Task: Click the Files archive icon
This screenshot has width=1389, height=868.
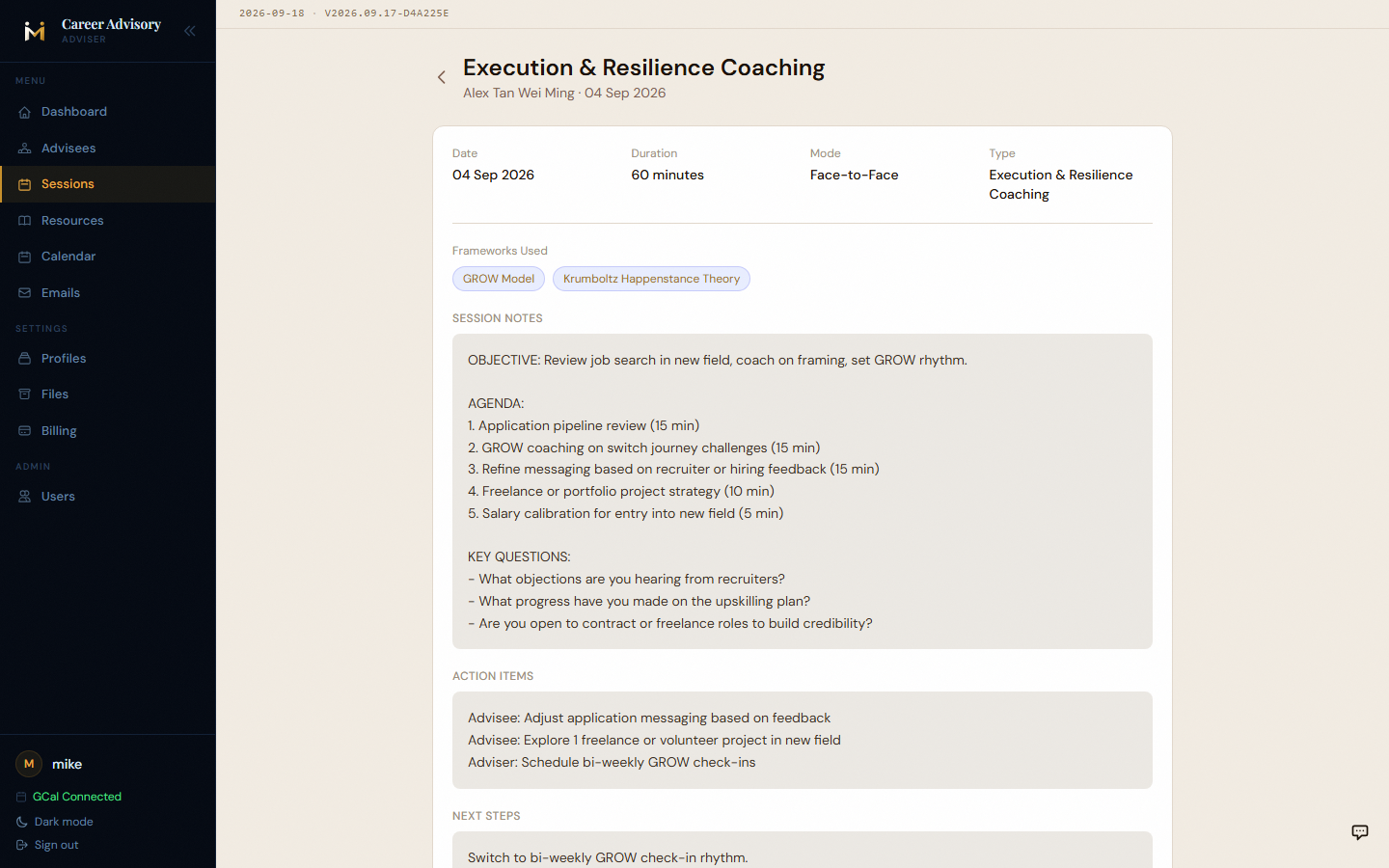Action: tap(25, 394)
